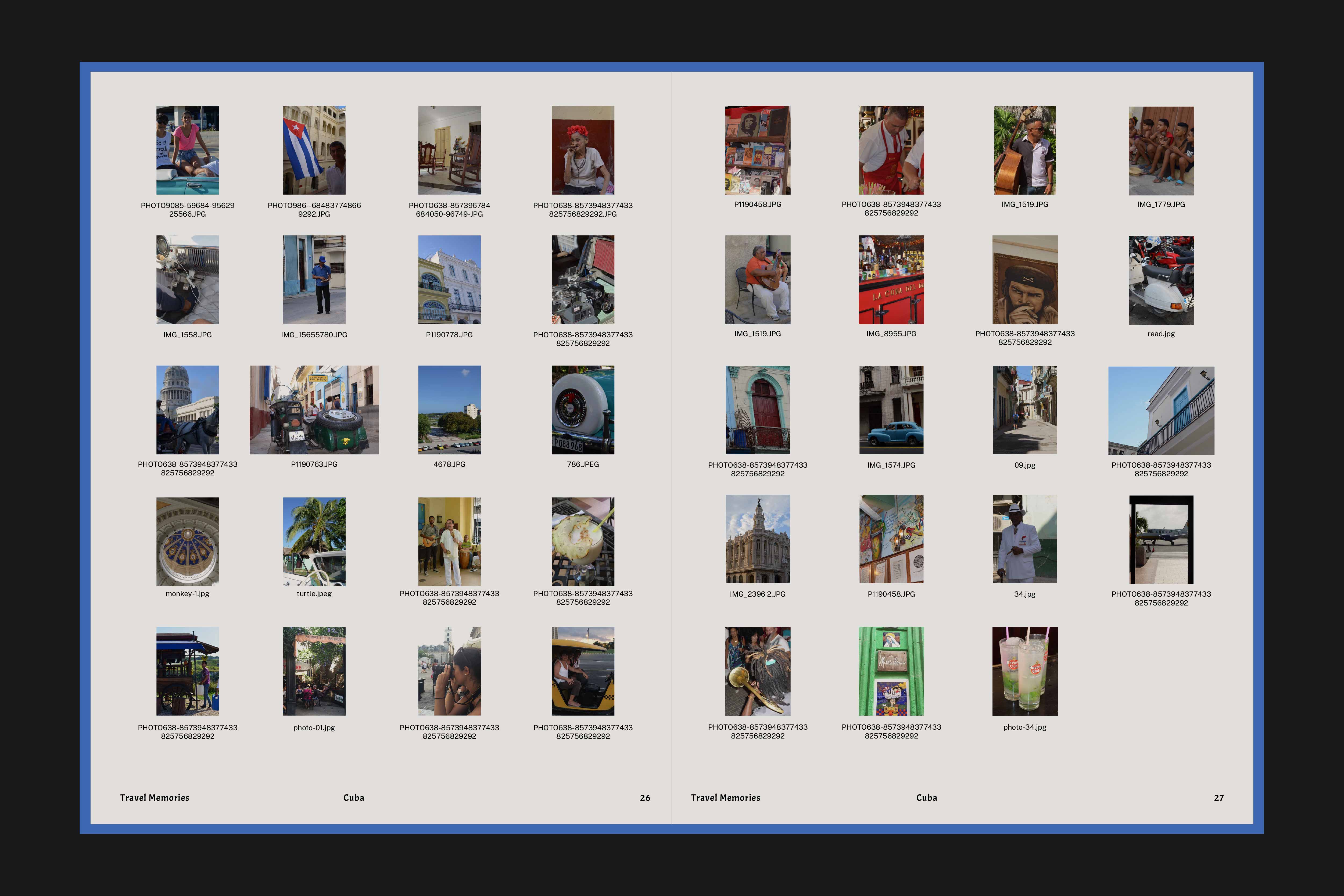
Task: Click the IMG_8955.JPG red bar photo
Action: click(891, 279)
